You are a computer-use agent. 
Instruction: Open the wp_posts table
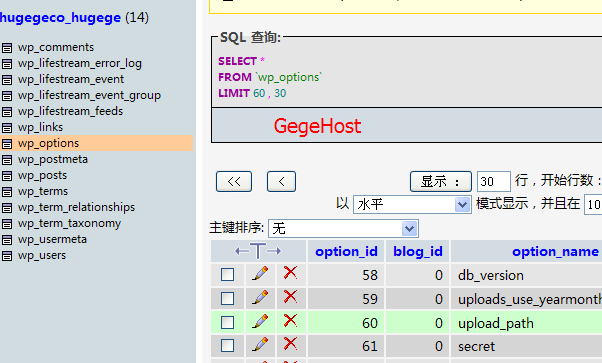(42, 176)
